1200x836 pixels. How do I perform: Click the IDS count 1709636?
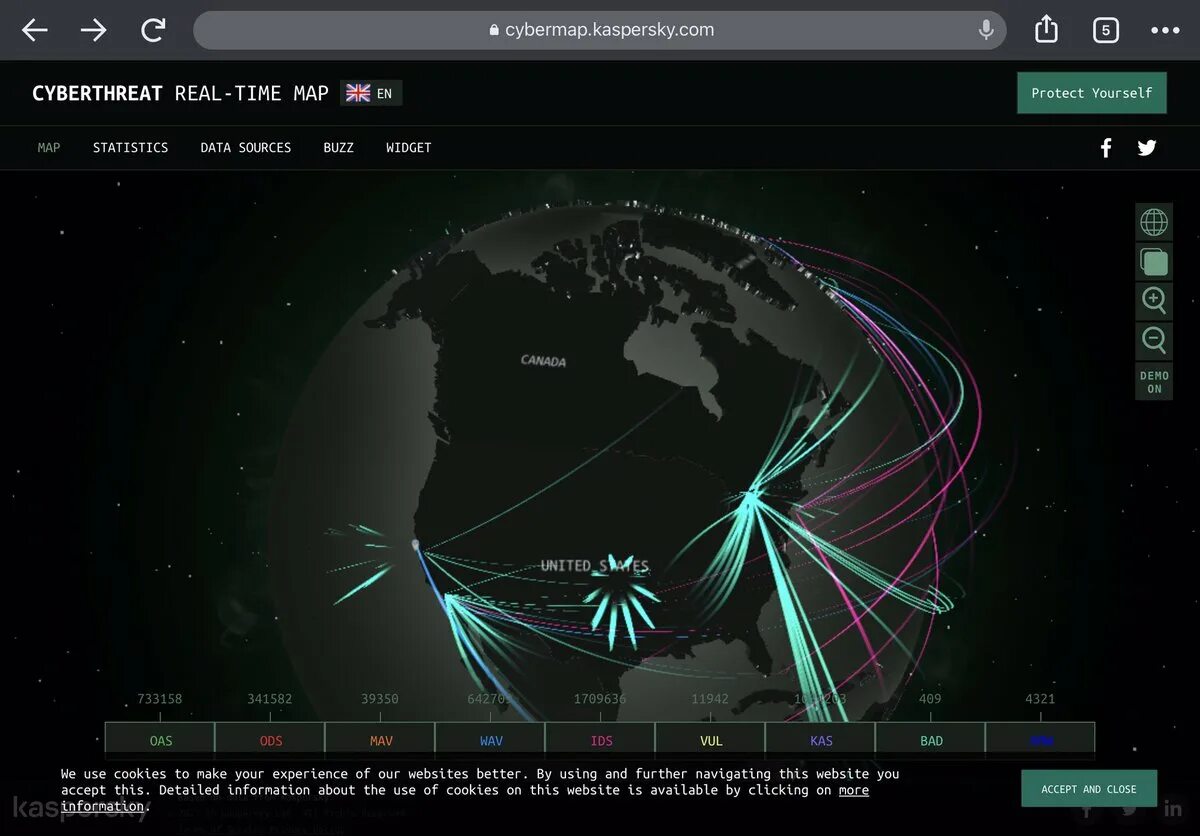[x=600, y=699]
